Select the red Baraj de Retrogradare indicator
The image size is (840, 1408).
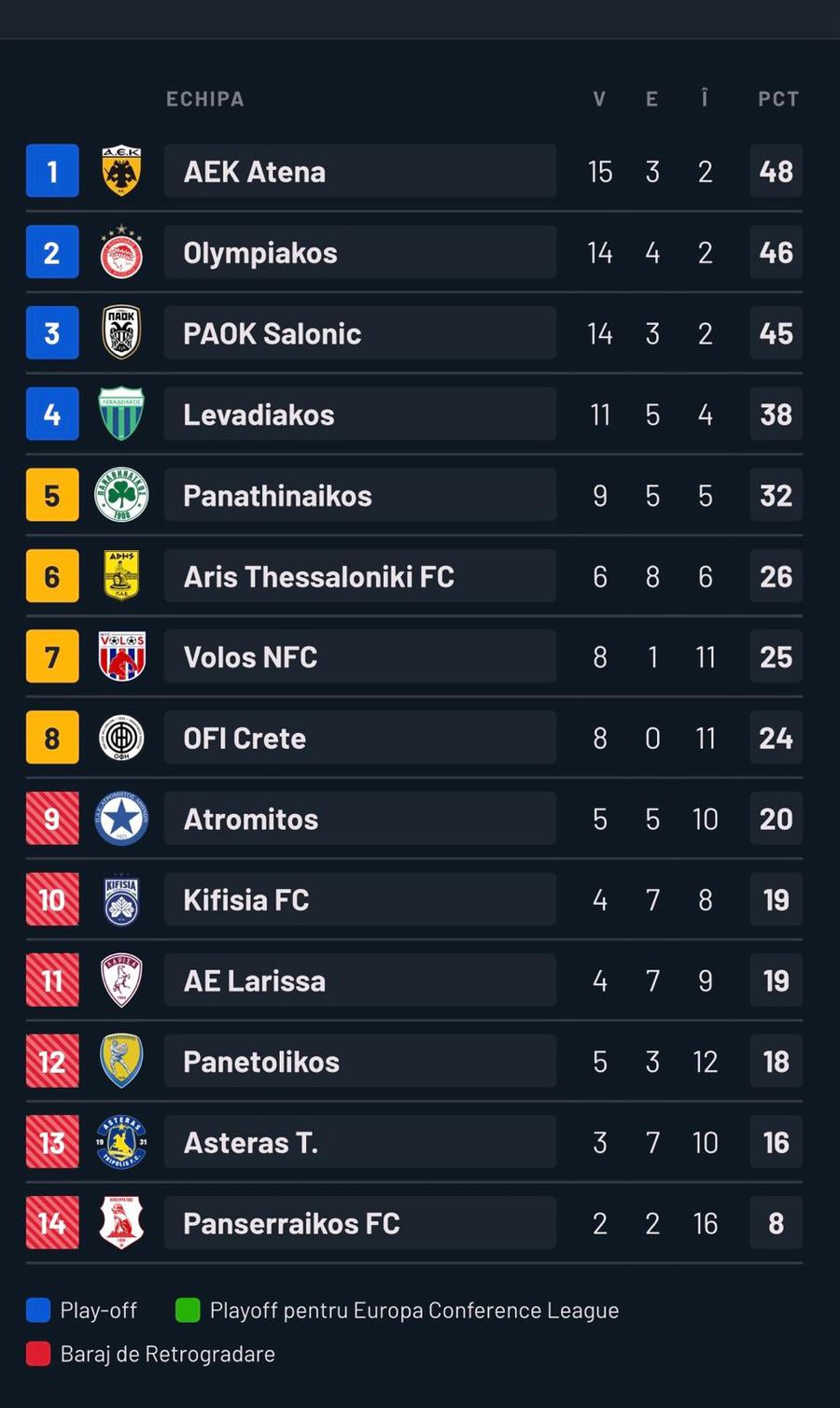click(36, 1354)
